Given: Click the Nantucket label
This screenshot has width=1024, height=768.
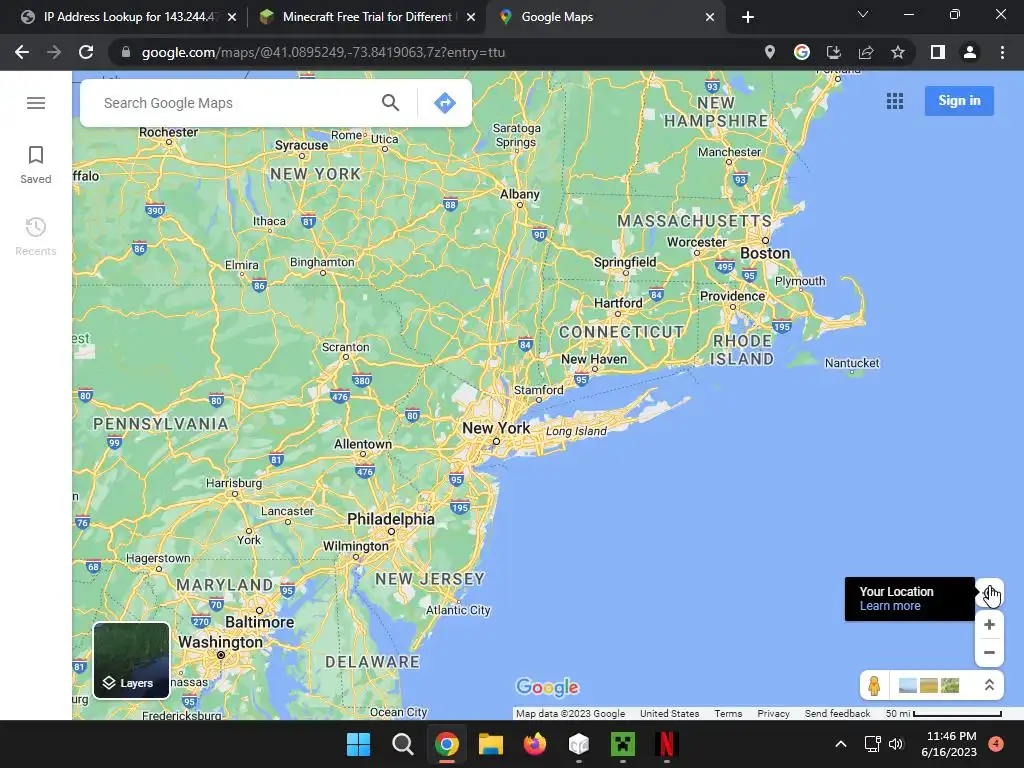Looking at the screenshot, I should point(852,363).
